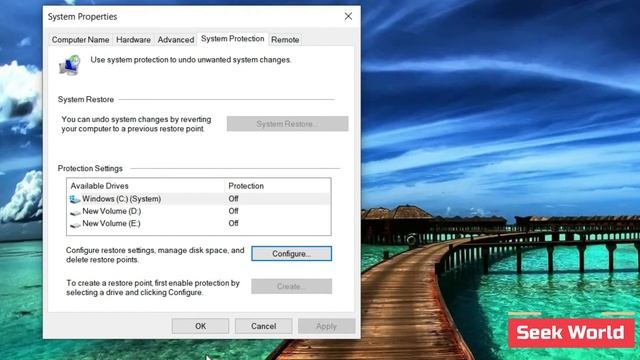Click the New Volume (E:) drive icon
The width and height of the screenshot is (640, 360).
75,224
